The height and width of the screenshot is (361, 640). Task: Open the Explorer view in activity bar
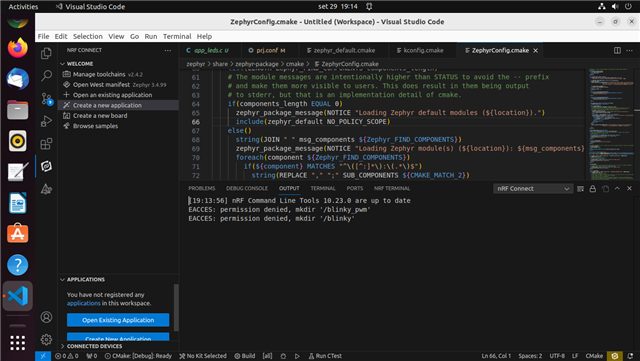(46, 53)
